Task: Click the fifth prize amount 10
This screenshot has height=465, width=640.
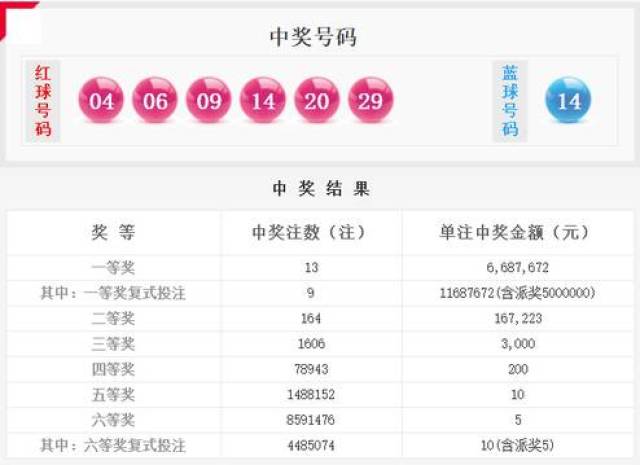Action: (x=518, y=394)
